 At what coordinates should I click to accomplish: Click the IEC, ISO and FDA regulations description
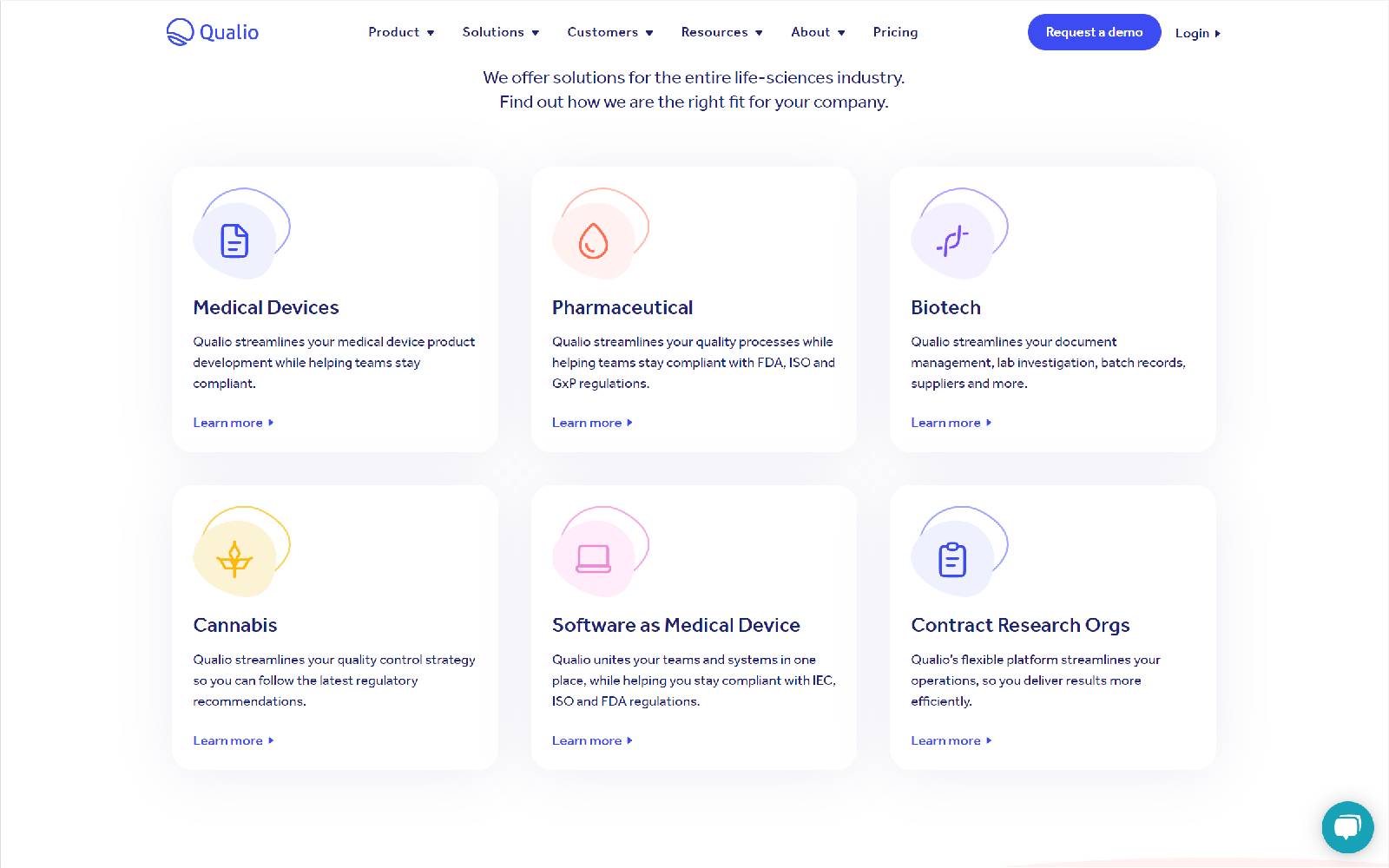694,681
